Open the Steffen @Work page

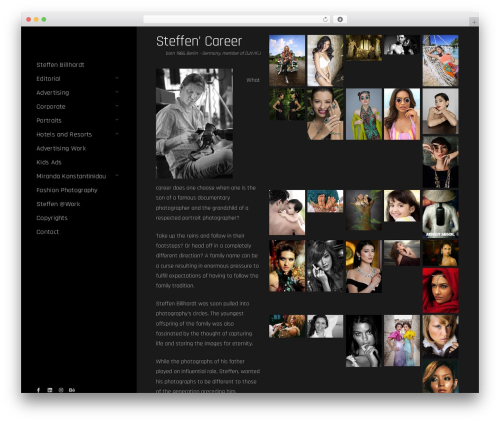click(x=58, y=204)
